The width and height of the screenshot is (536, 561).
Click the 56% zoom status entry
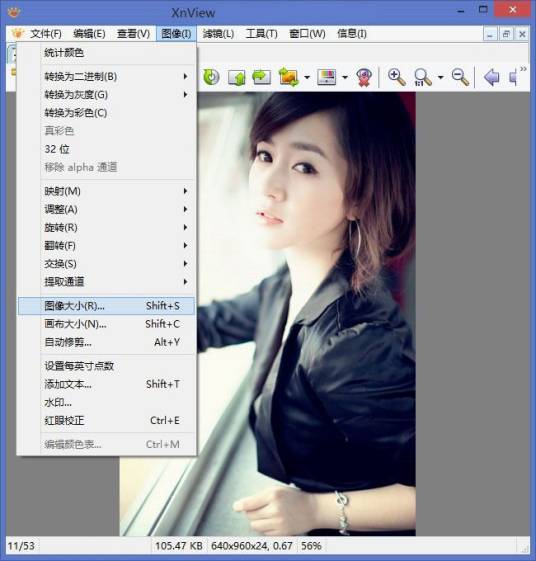(311, 546)
